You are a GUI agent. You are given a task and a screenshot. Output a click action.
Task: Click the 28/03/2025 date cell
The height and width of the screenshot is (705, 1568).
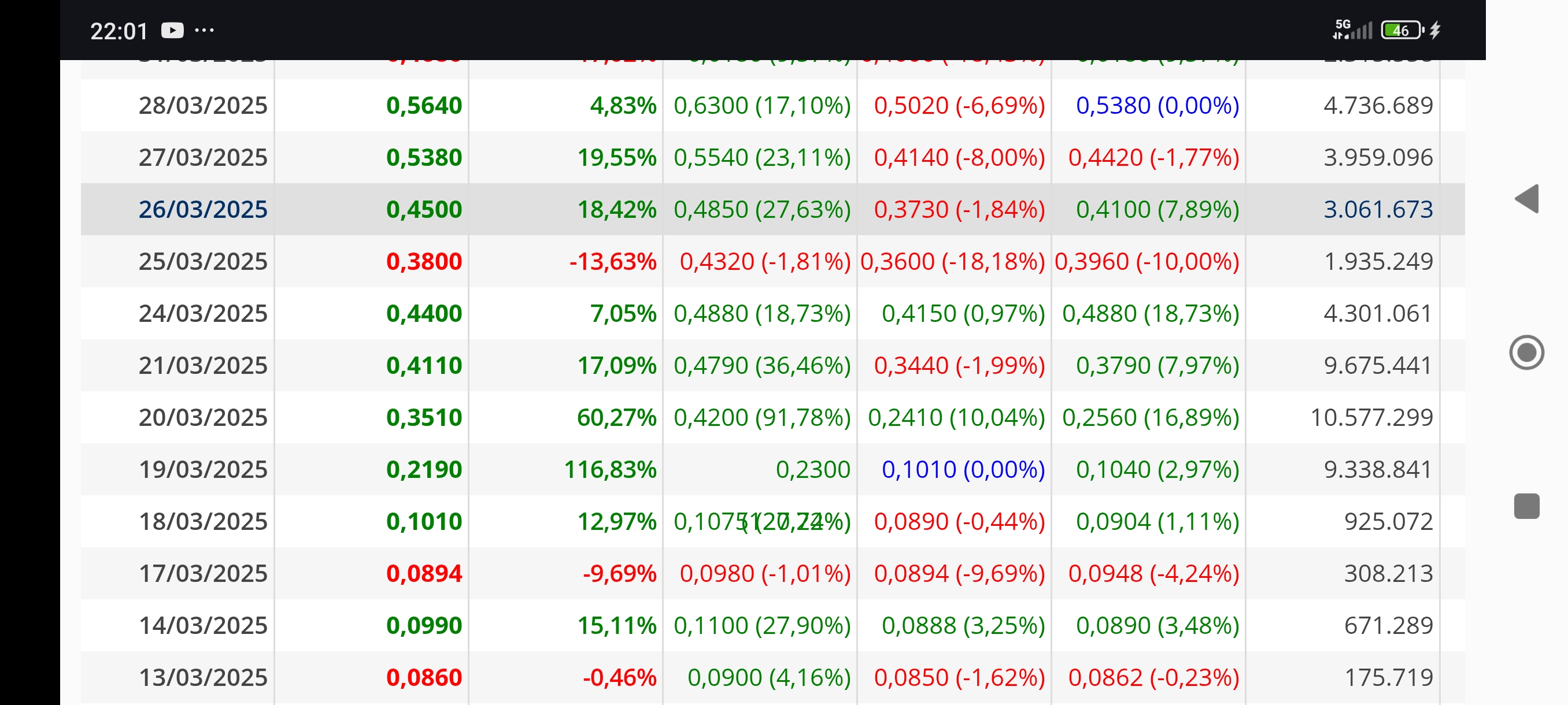tap(204, 105)
